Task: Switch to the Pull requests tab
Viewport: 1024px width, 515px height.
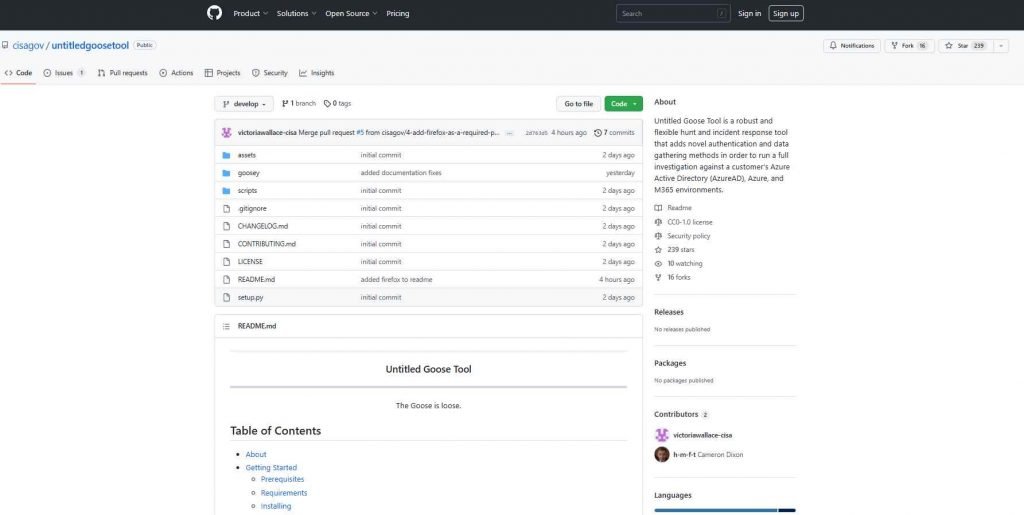Action: click(123, 73)
